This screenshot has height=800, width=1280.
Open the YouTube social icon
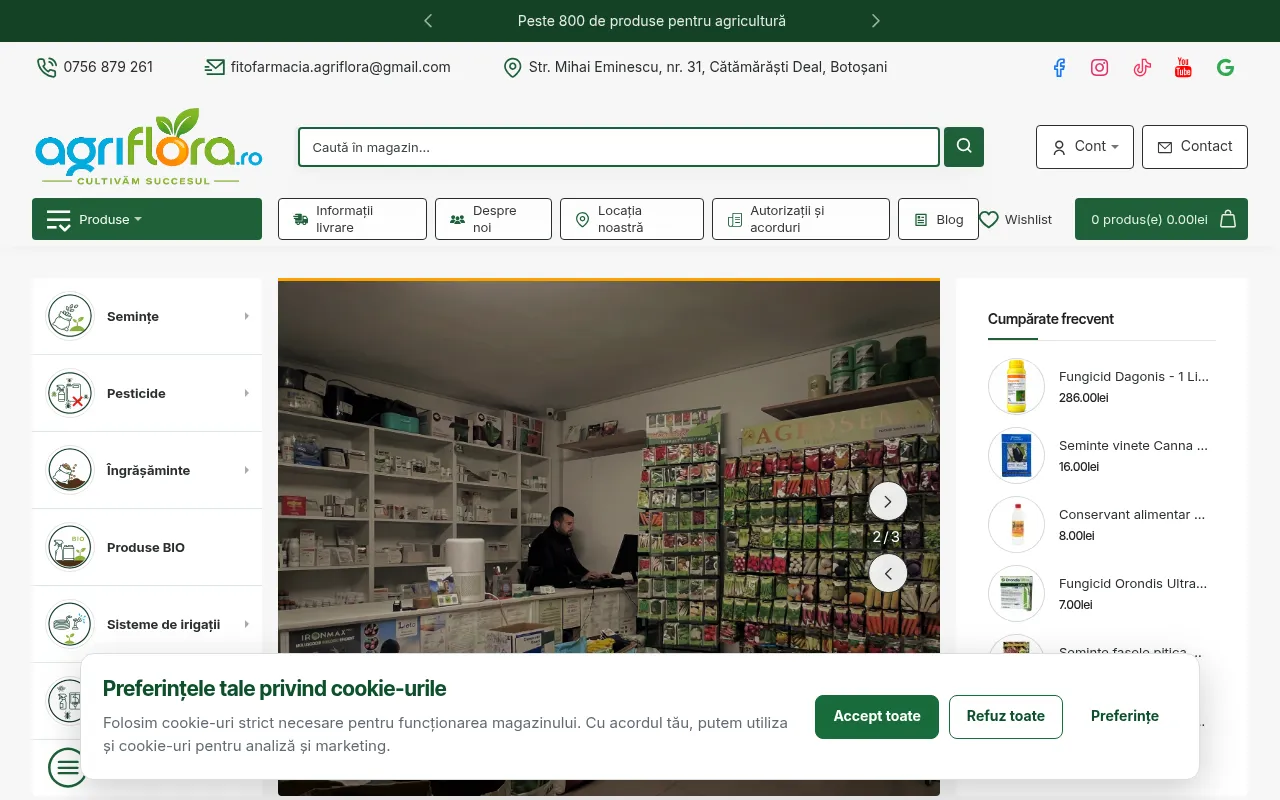click(x=1183, y=67)
